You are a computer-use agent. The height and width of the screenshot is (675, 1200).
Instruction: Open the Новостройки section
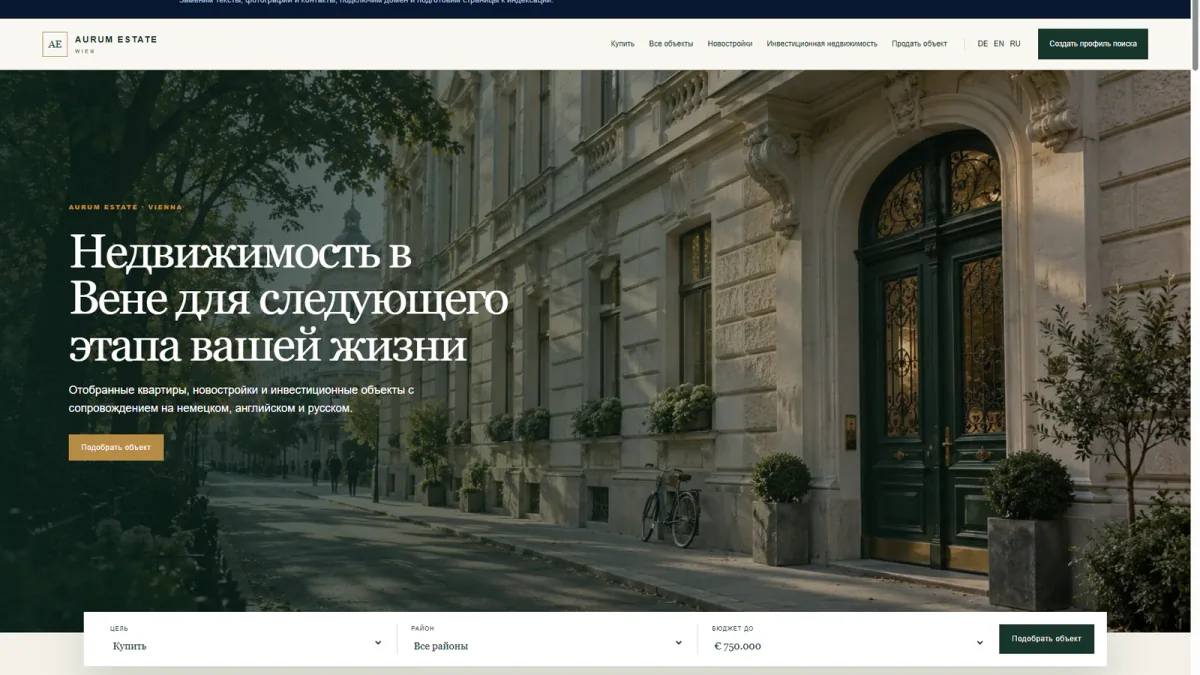pos(730,44)
